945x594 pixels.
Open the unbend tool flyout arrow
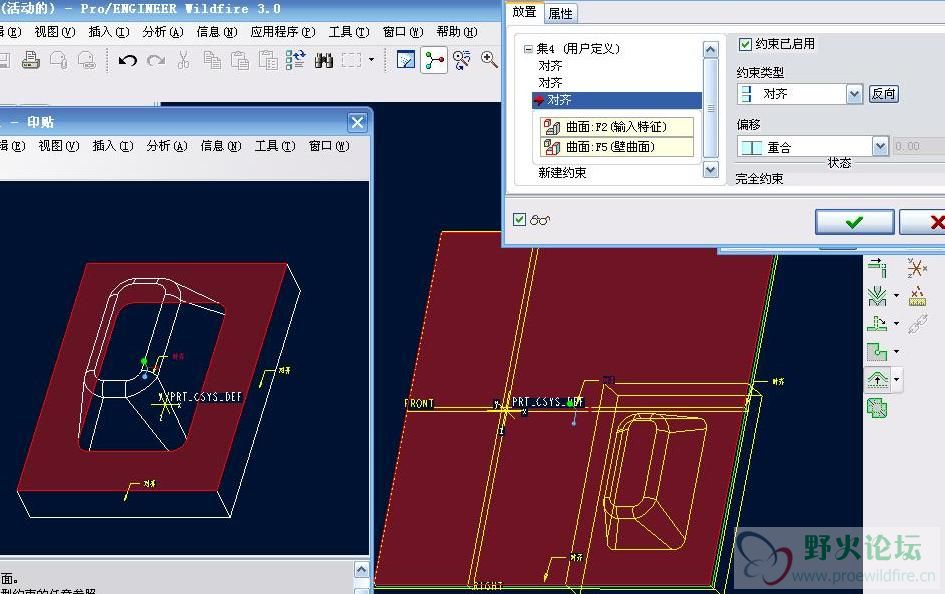pos(896,324)
